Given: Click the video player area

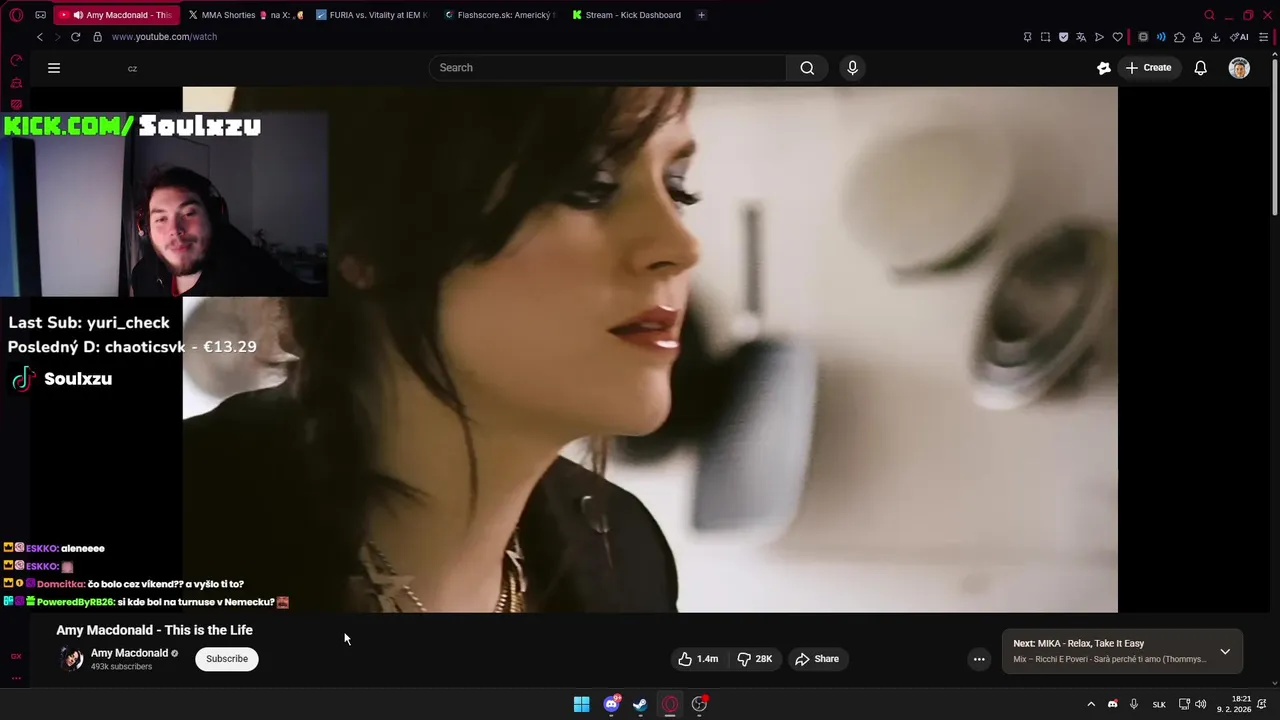Looking at the screenshot, I should pyautogui.click(x=650, y=349).
